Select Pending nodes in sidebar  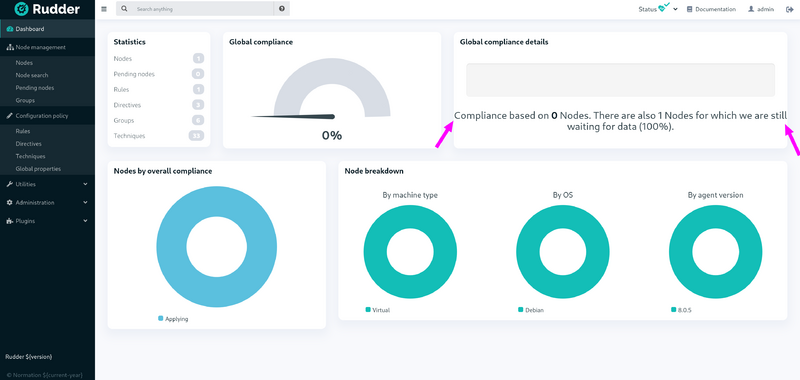pos(35,88)
